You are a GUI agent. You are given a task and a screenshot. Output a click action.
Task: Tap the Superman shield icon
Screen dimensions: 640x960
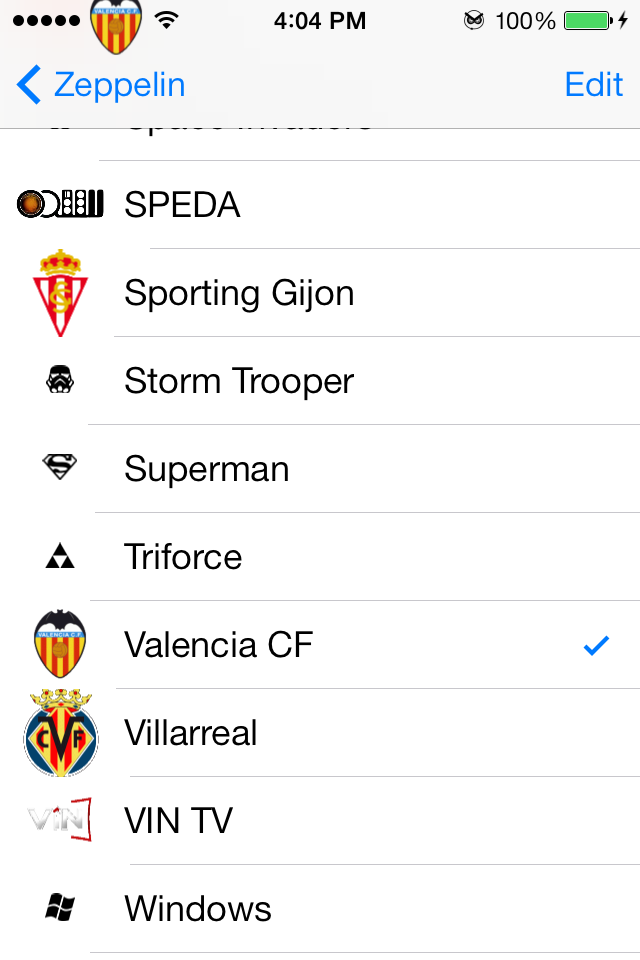(x=60, y=467)
